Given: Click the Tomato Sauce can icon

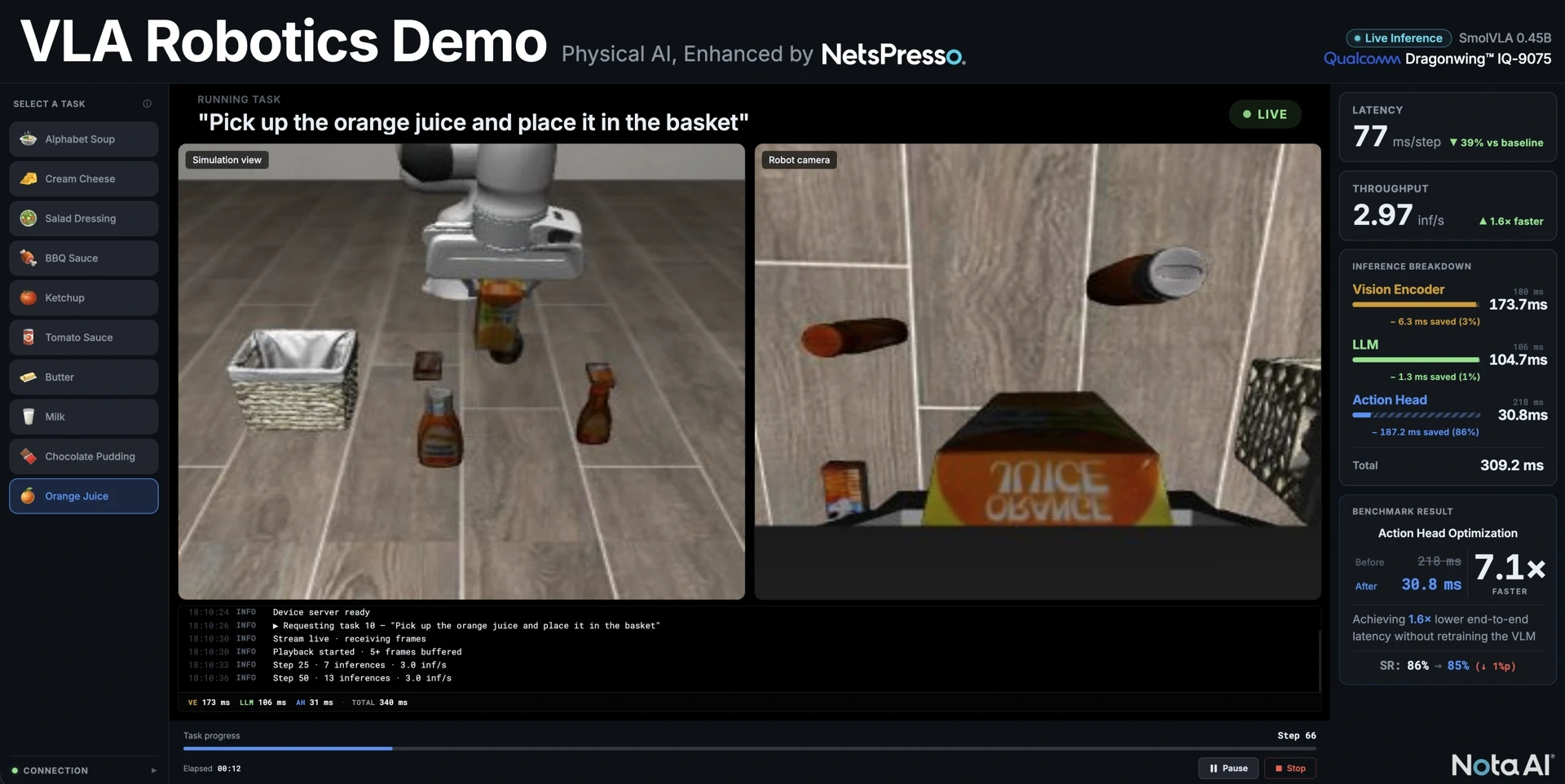Looking at the screenshot, I should [29, 337].
